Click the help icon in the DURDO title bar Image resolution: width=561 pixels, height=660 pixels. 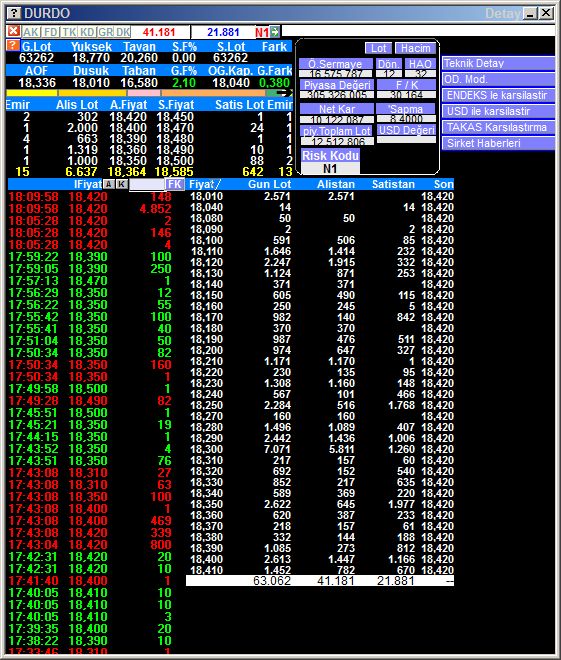(14, 13)
